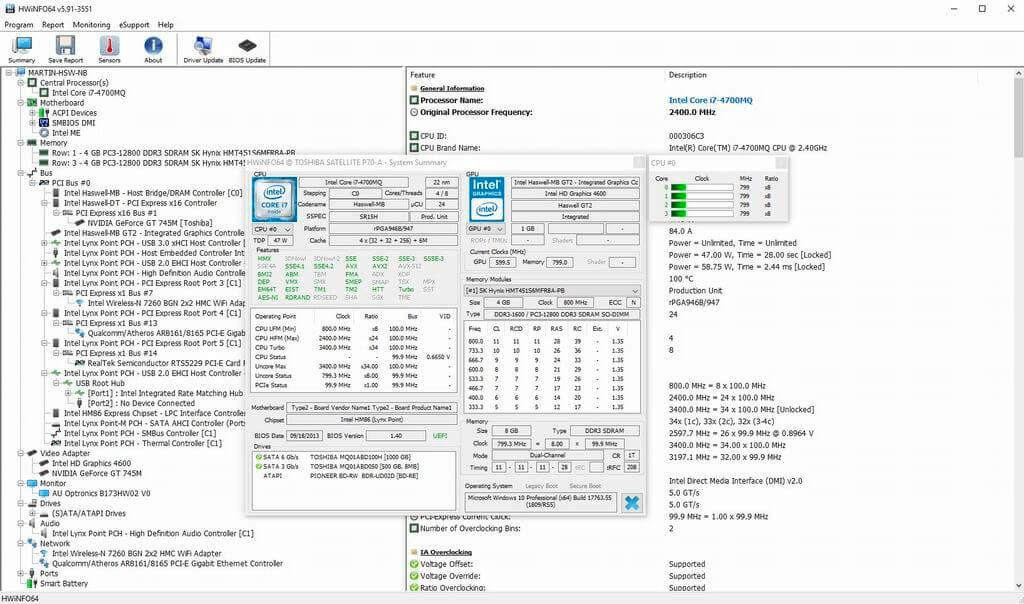This screenshot has width=1024, height=604.
Task: Click the Intel Graphics logo in GPU panel
Action: point(486,200)
